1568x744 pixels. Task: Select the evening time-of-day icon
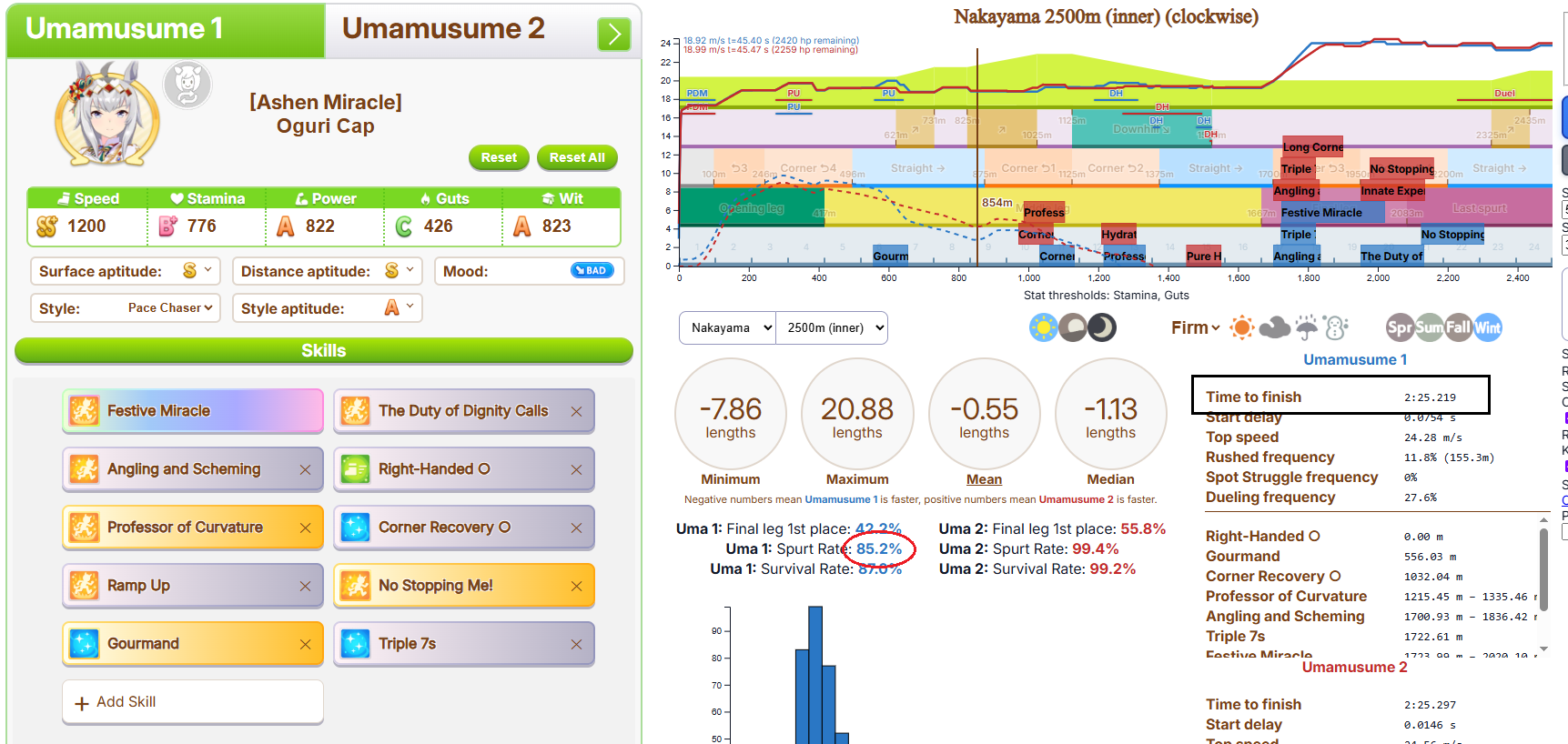click(x=1073, y=327)
